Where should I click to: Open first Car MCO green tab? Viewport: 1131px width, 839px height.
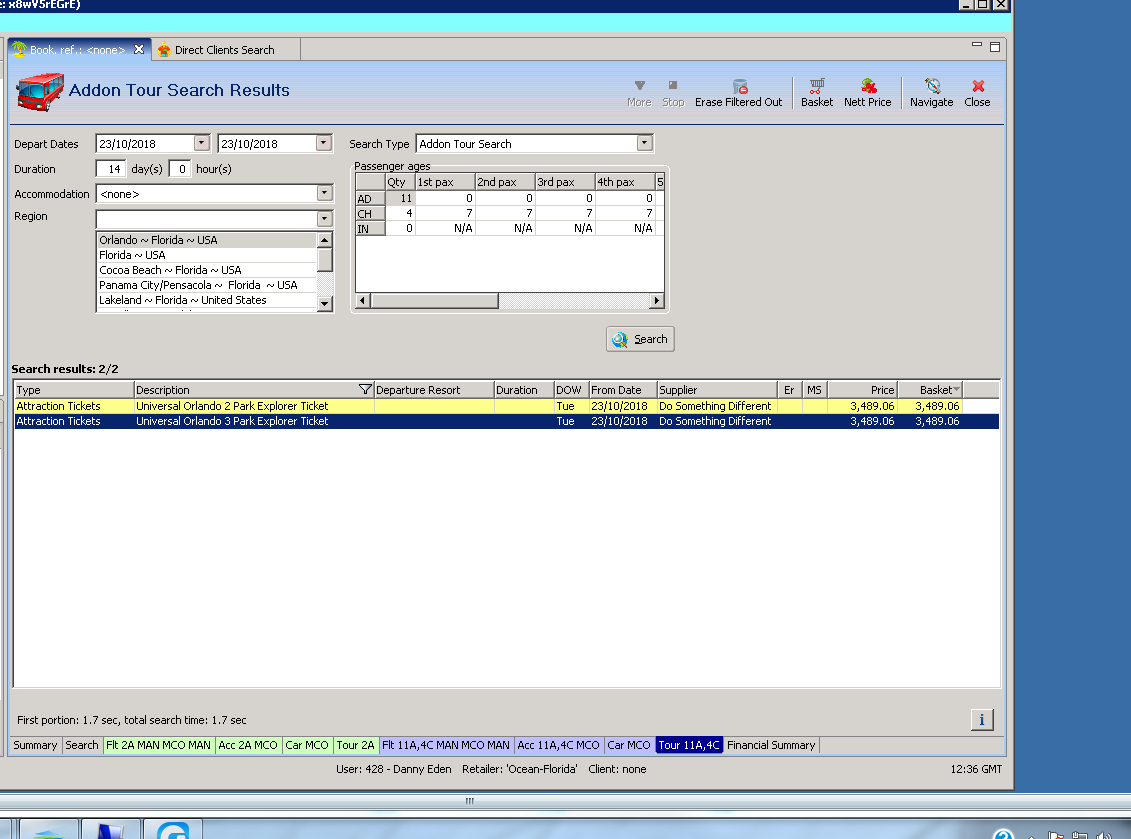(x=307, y=745)
